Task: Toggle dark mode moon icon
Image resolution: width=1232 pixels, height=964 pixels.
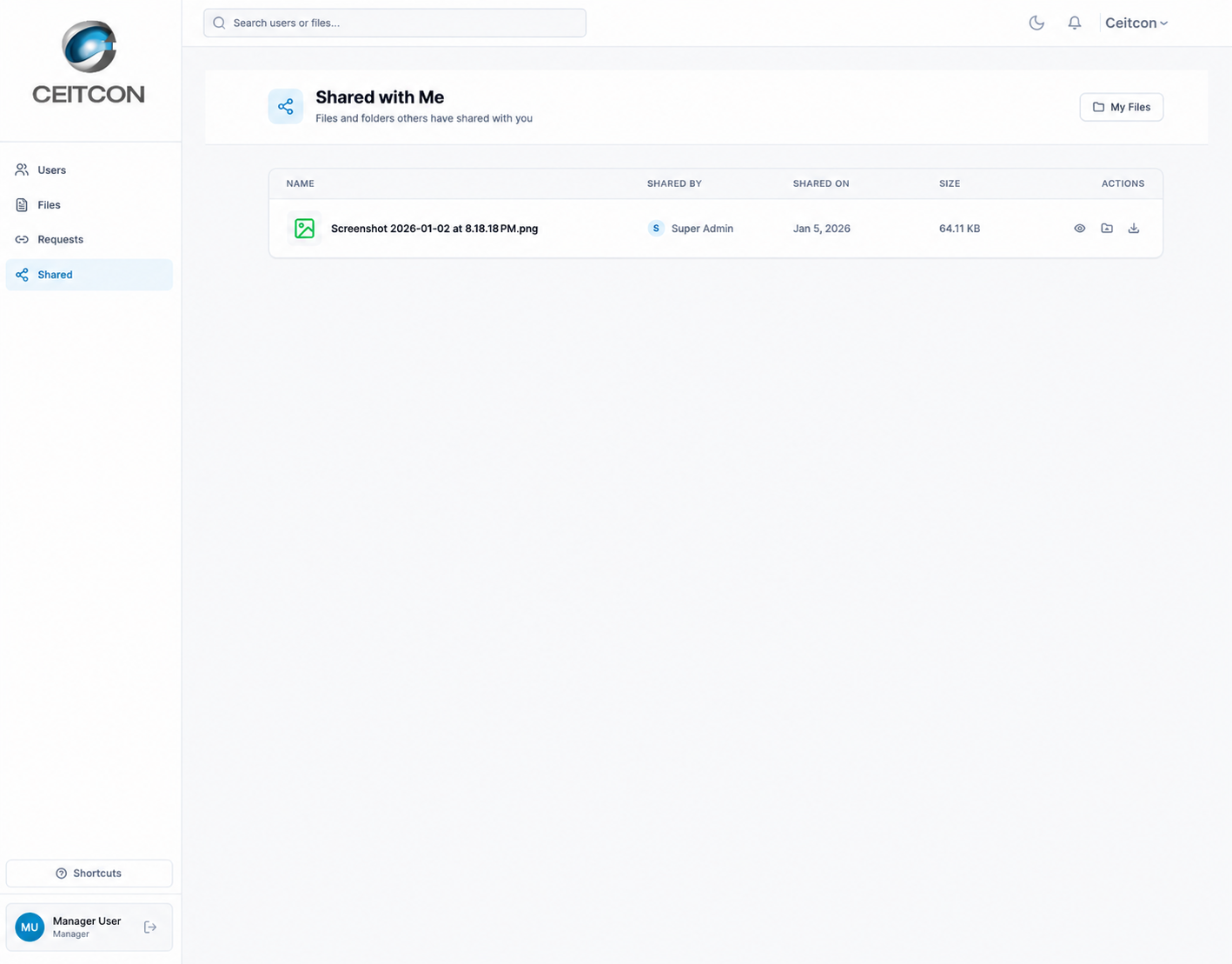Action: pyautogui.click(x=1037, y=23)
